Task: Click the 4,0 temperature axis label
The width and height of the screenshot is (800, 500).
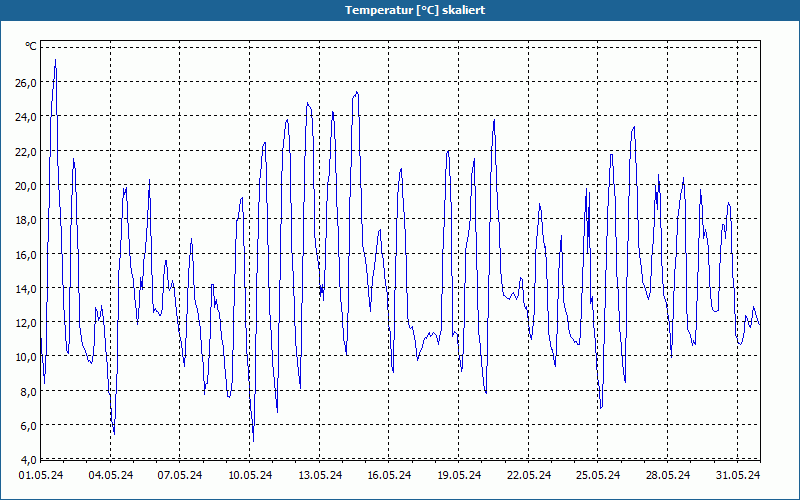Action: click(x=28, y=460)
